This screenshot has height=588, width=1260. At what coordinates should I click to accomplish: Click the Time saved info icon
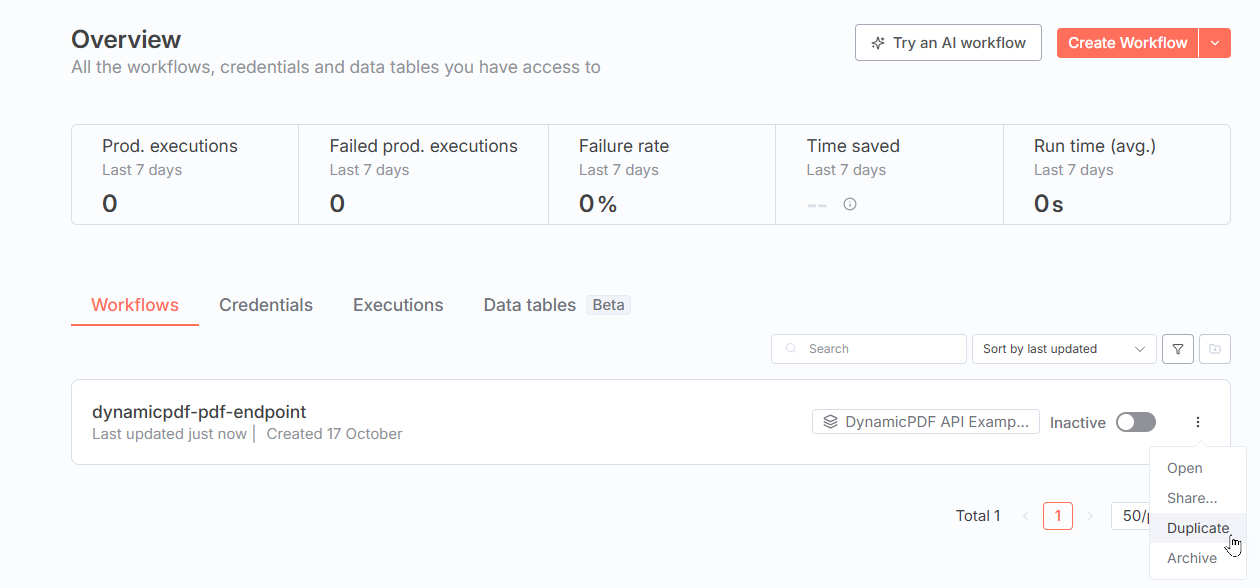[x=850, y=204]
